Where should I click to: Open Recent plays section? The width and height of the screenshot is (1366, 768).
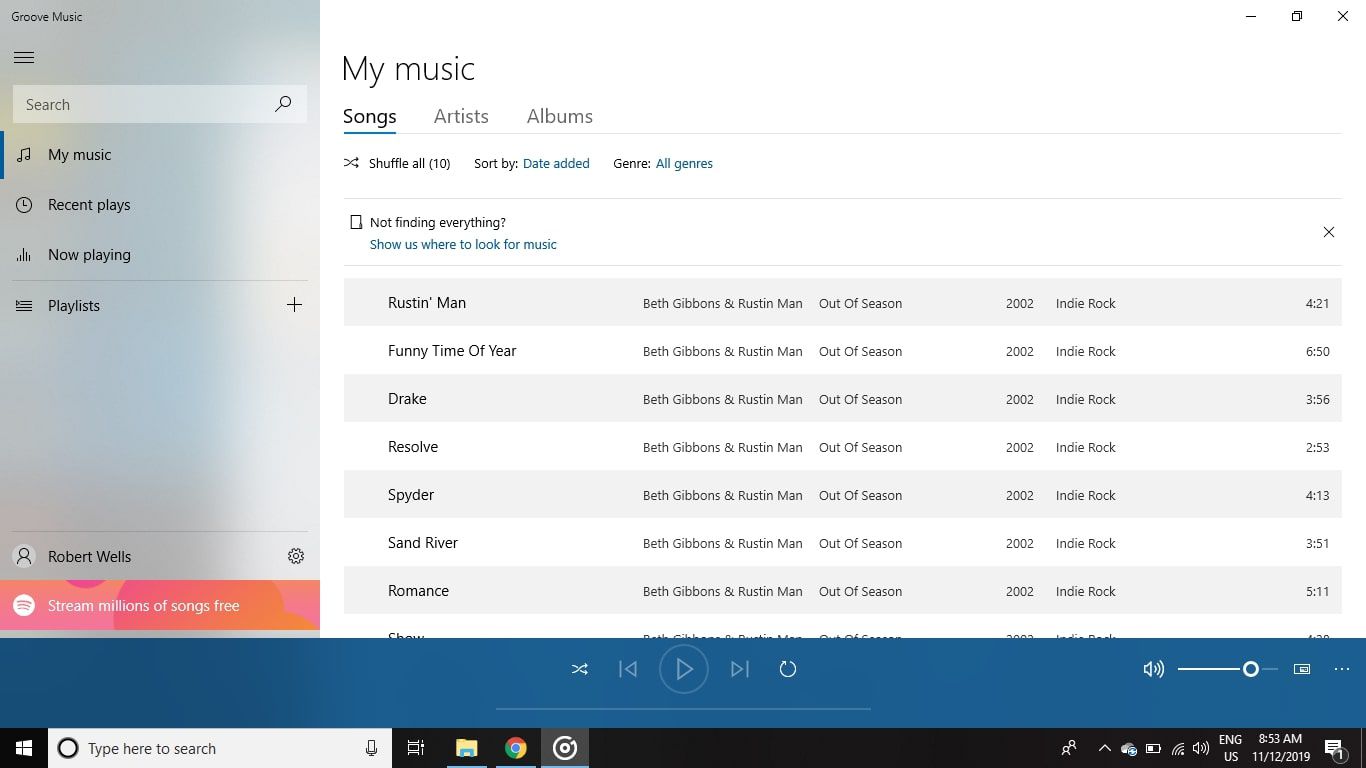[160, 205]
